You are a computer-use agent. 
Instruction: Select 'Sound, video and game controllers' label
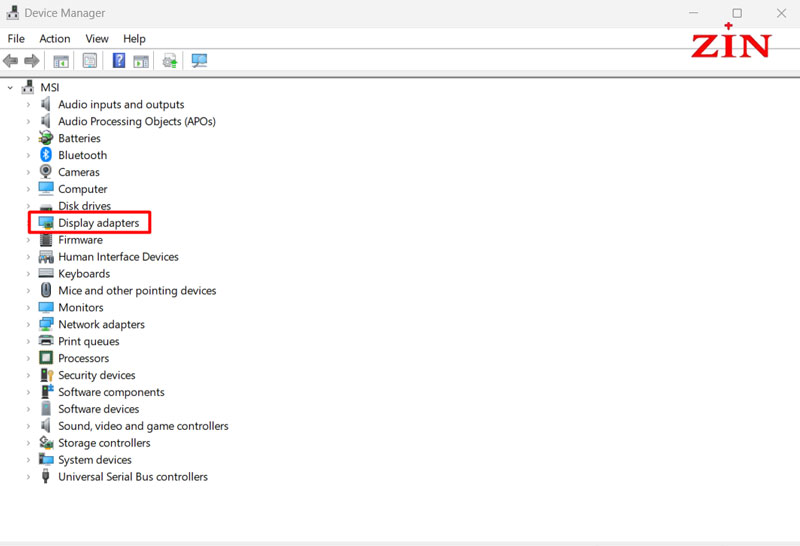pos(143,426)
